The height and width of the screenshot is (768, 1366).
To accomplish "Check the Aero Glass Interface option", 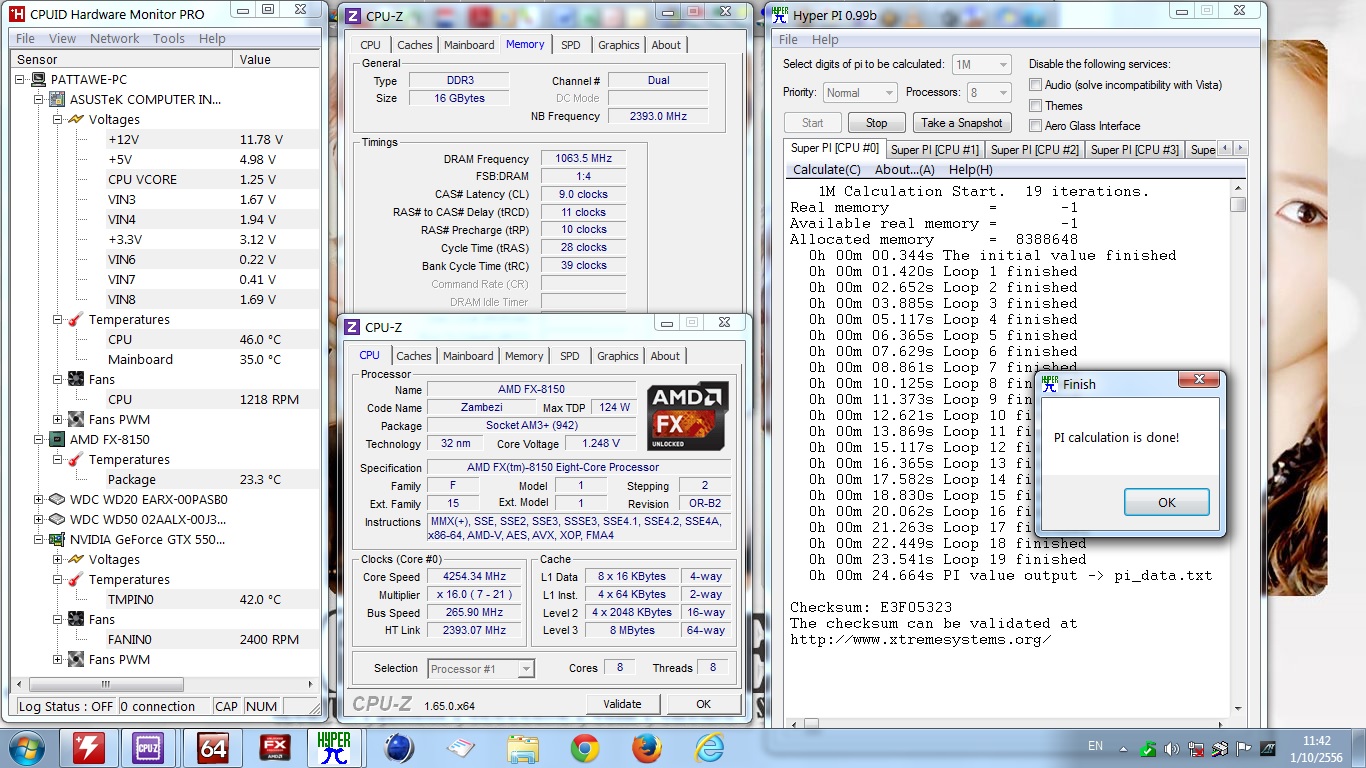I will (x=1036, y=126).
